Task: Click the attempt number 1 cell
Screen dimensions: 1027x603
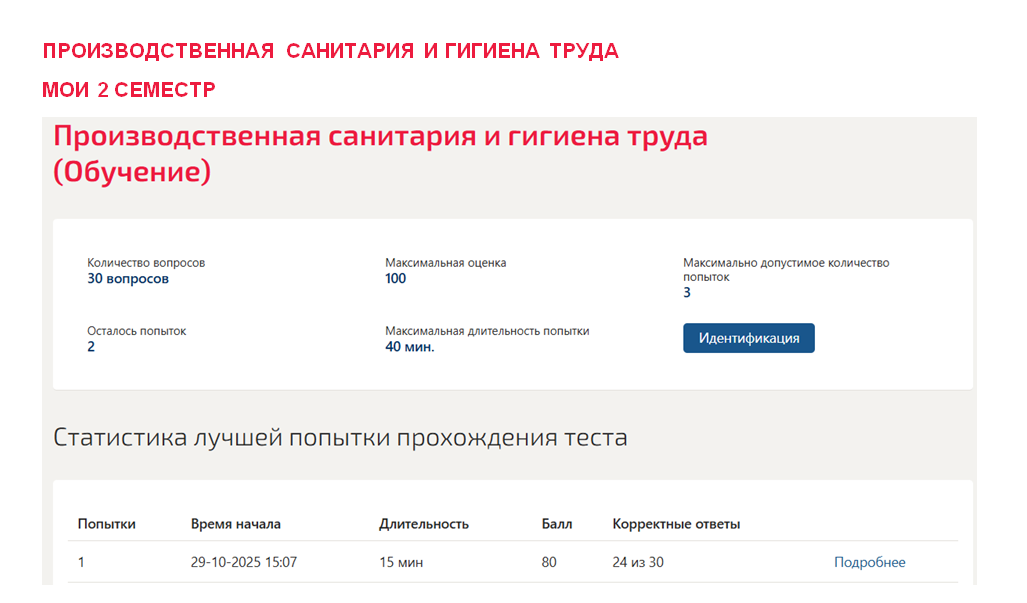Action: pos(81,562)
